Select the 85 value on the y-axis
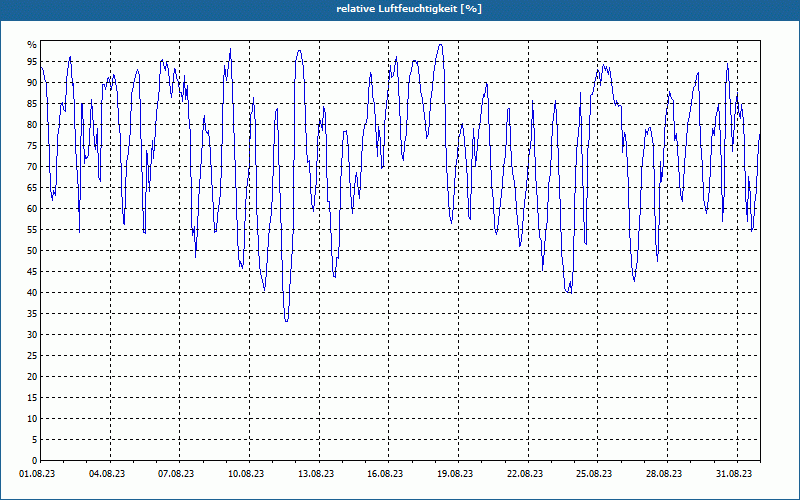The width and height of the screenshot is (800, 500). [32, 104]
